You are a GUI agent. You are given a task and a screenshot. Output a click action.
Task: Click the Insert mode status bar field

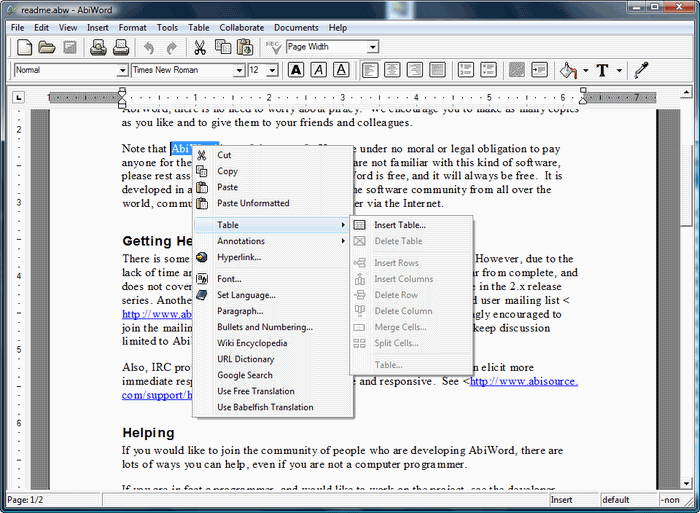(574, 500)
